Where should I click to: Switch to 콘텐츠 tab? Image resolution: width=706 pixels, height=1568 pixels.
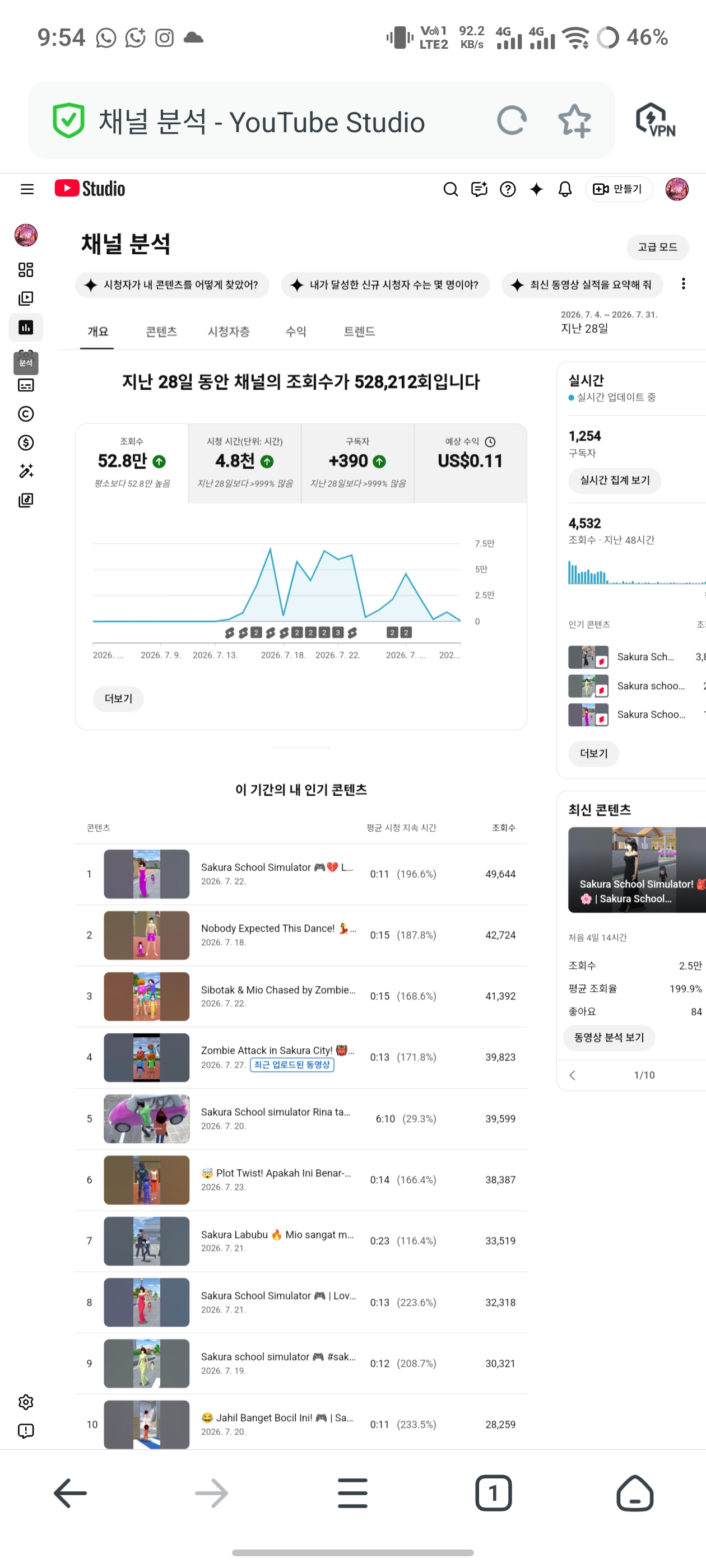click(x=161, y=332)
